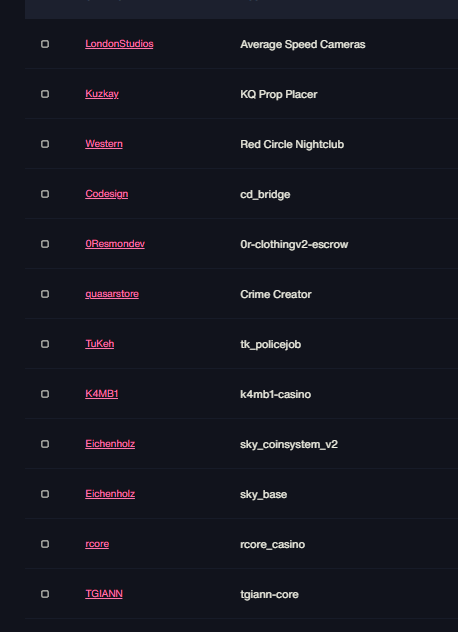Visit the Kuzkay creator link

coord(102,94)
